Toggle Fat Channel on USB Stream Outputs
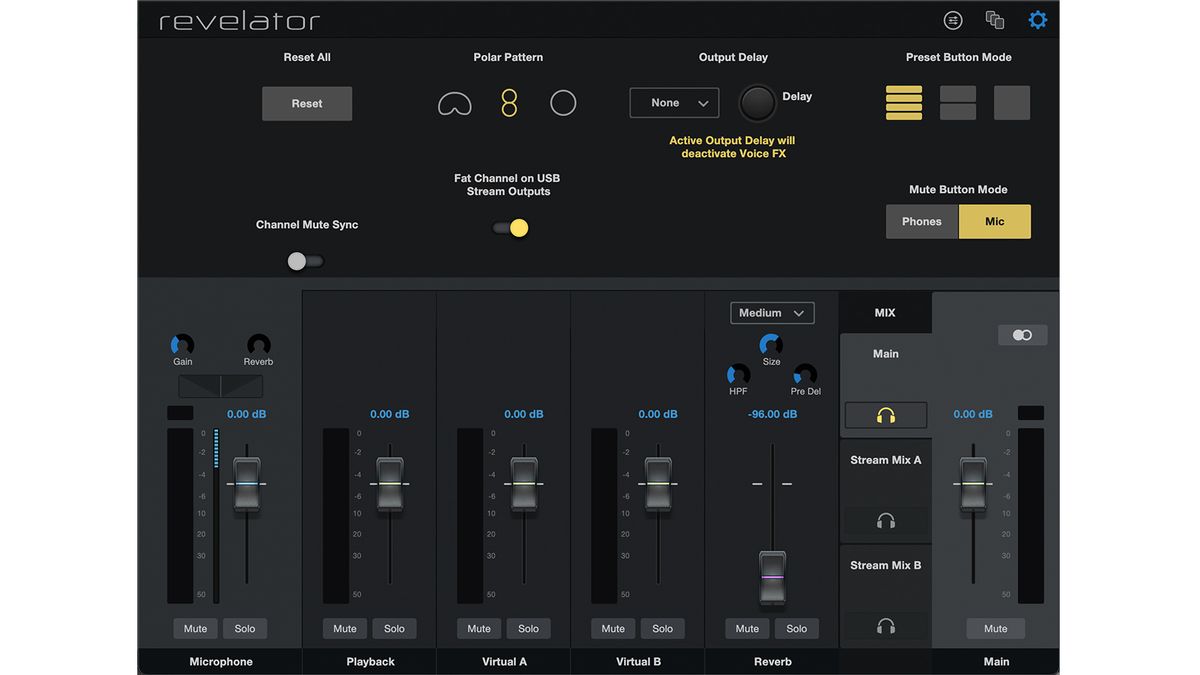Image resolution: width=1200 pixels, height=675 pixels. pos(510,228)
